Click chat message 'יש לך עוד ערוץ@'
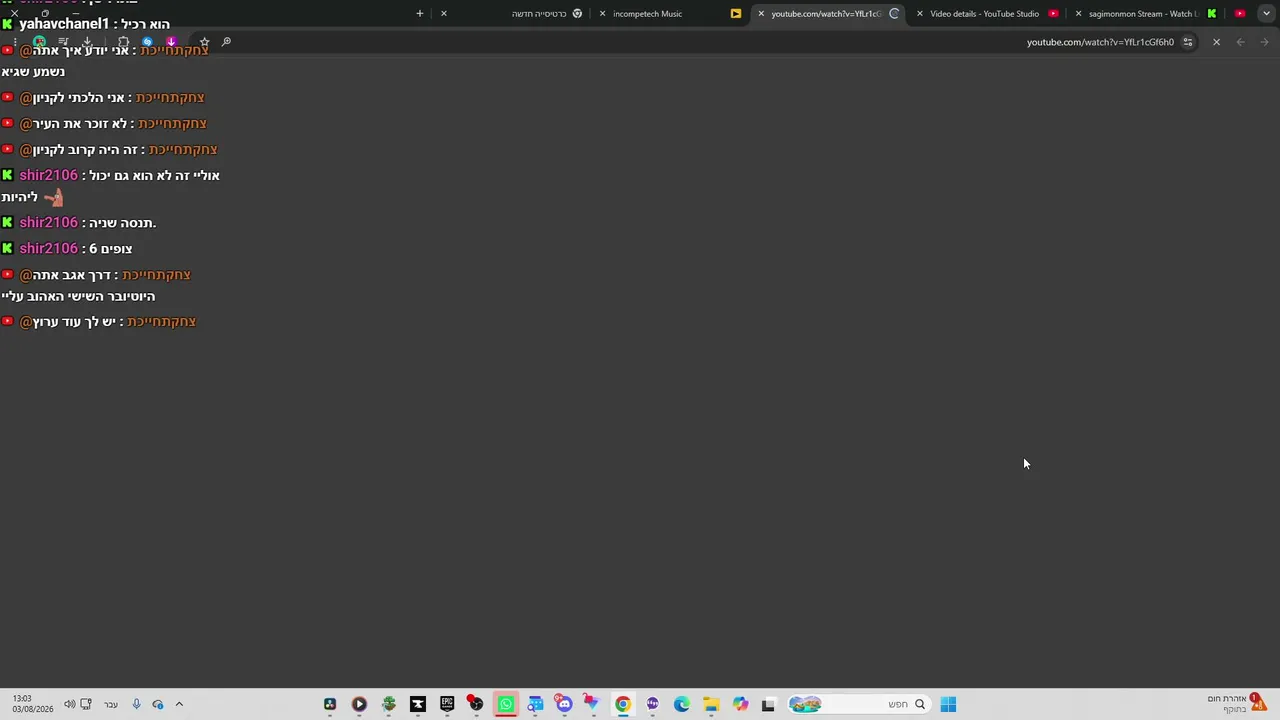Image resolution: width=1280 pixels, height=720 pixels. tap(68, 322)
